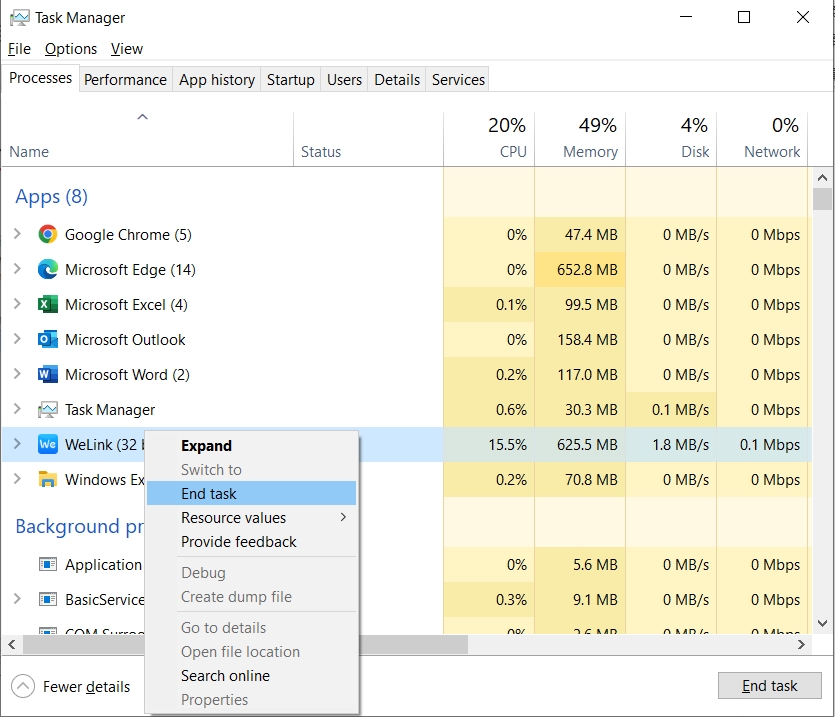Click the 652.8 MB memory value
This screenshot has height=717, width=835.
pyautogui.click(x=587, y=270)
